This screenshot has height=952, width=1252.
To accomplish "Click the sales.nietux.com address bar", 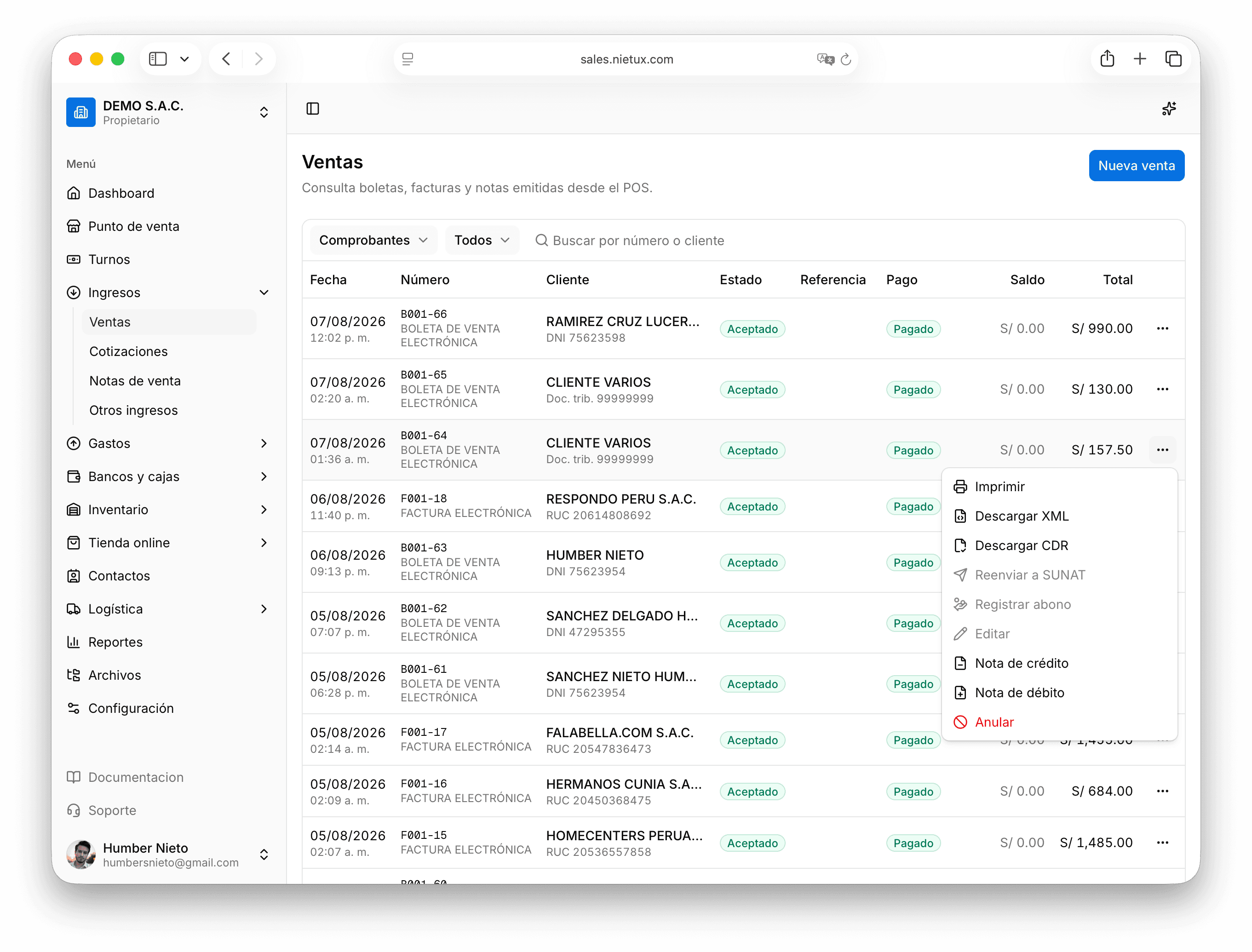I will pos(626,59).
